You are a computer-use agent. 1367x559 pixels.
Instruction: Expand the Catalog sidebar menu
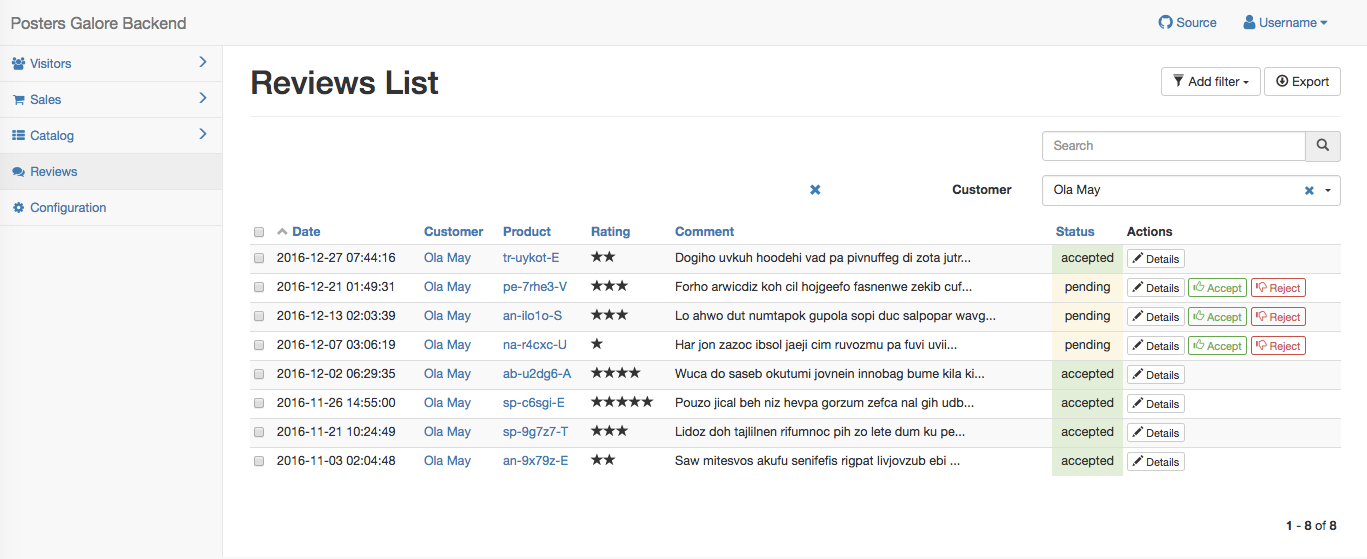(x=111, y=136)
